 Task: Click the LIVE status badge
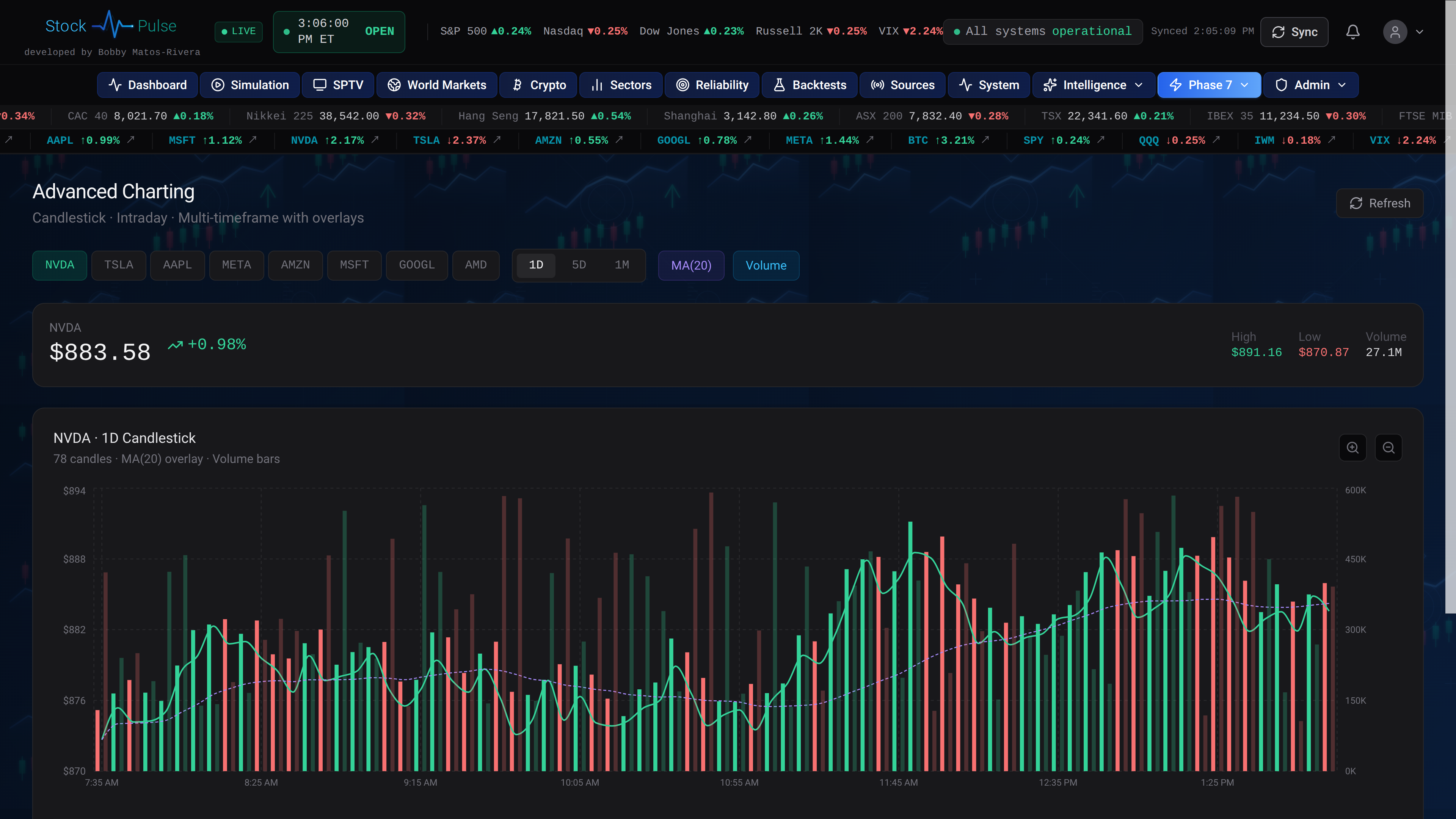238,31
